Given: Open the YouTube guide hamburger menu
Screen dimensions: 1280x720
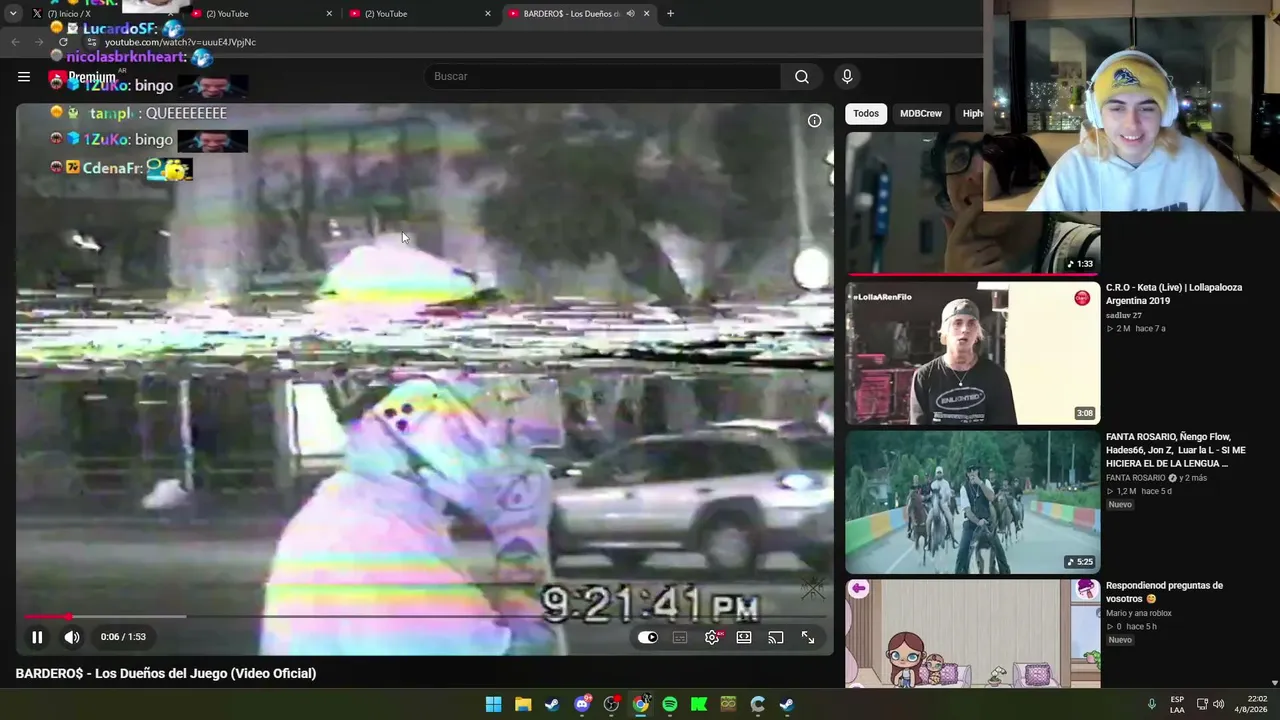Looking at the screenshot, I should pyautogui.click(x=24, y=76).
